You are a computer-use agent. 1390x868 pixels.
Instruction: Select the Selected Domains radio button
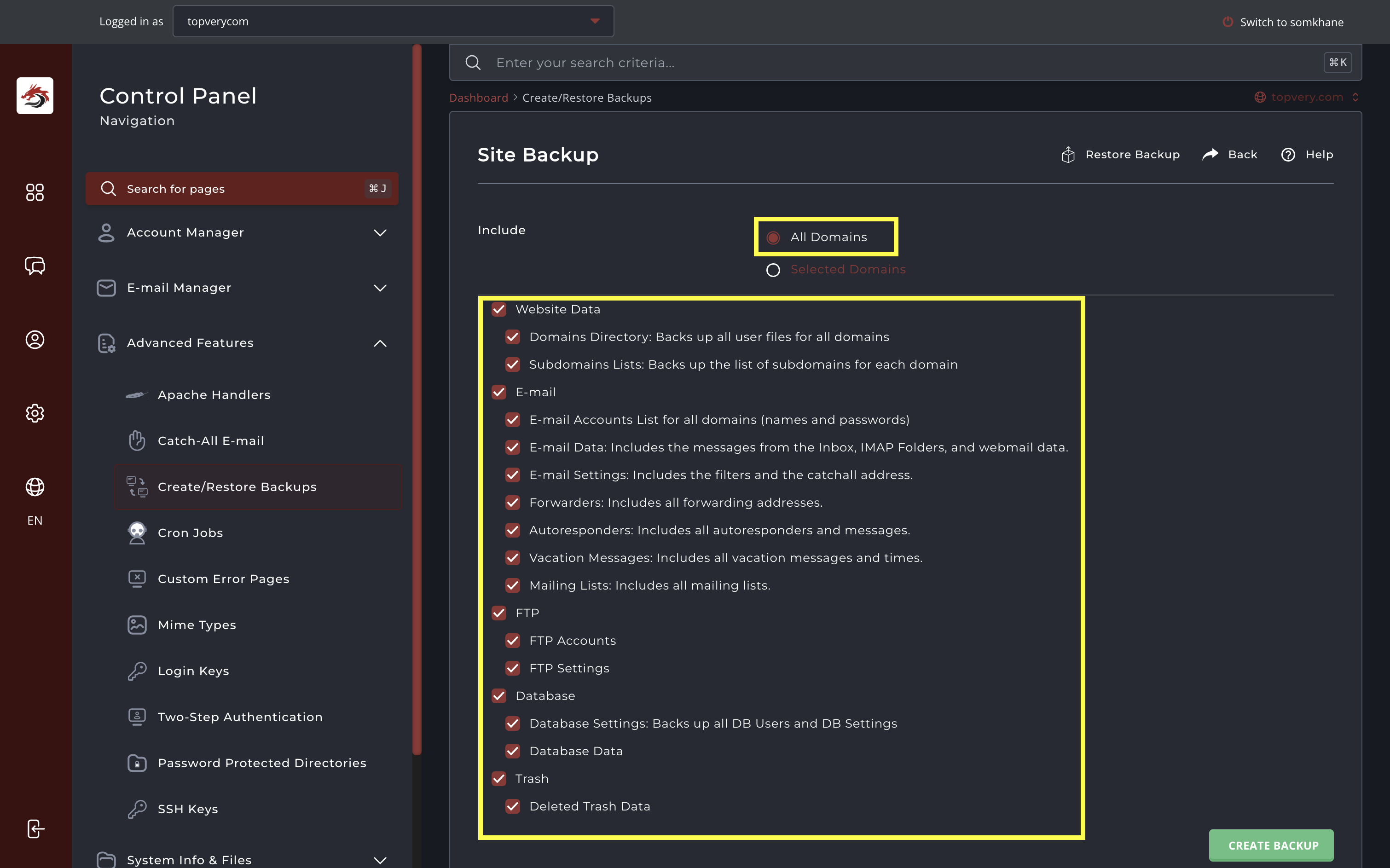click(773, 270)
